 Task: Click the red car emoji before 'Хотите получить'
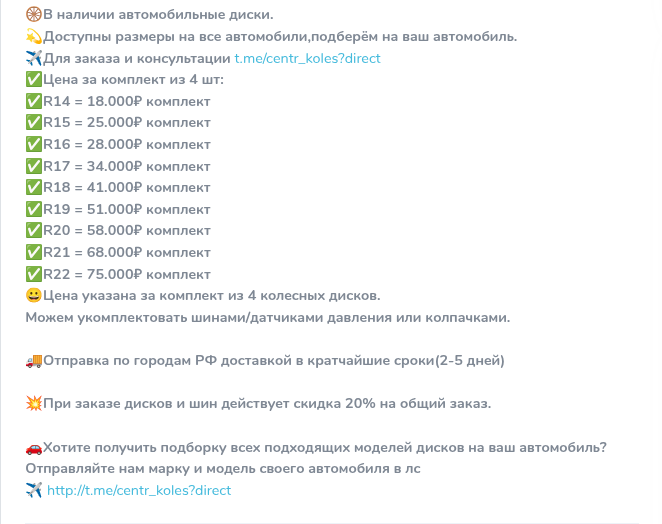[33, 447]
